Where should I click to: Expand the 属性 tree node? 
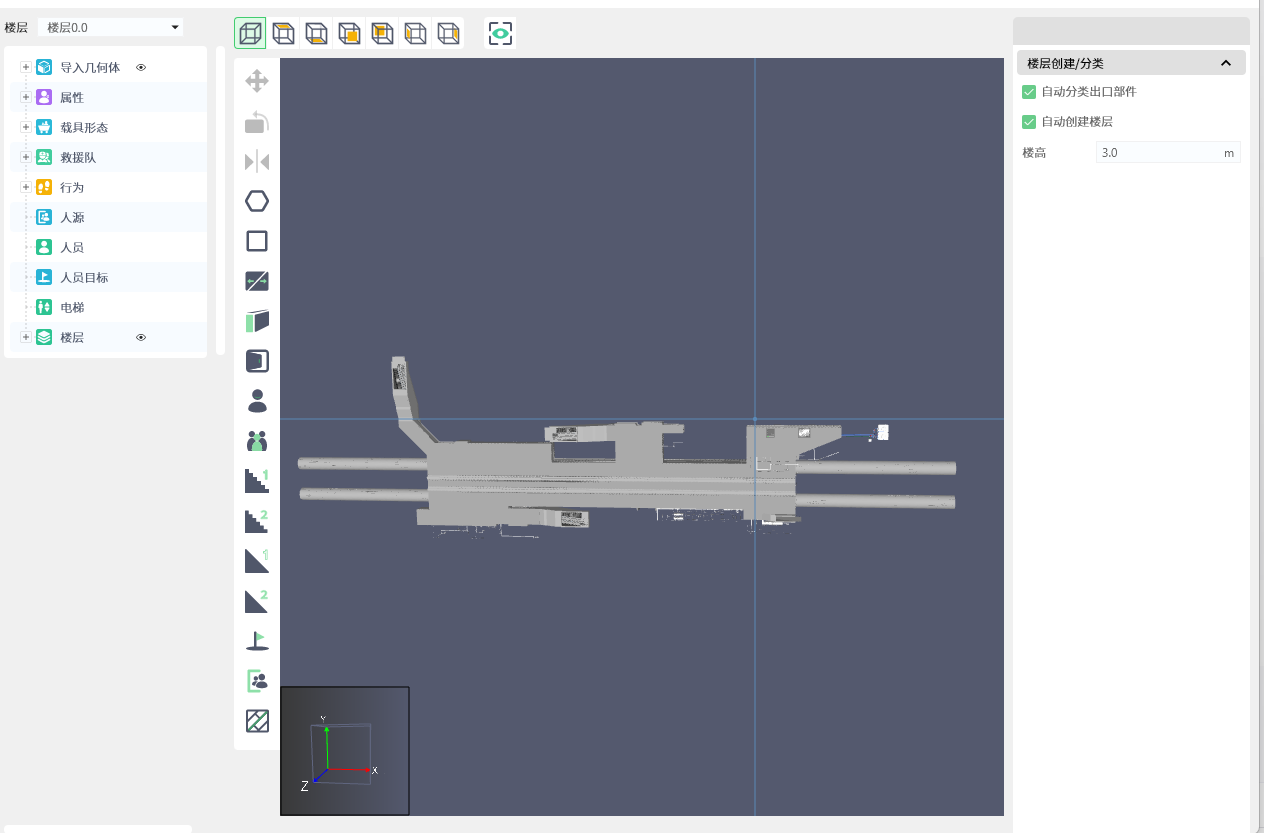tap(26, 97)
